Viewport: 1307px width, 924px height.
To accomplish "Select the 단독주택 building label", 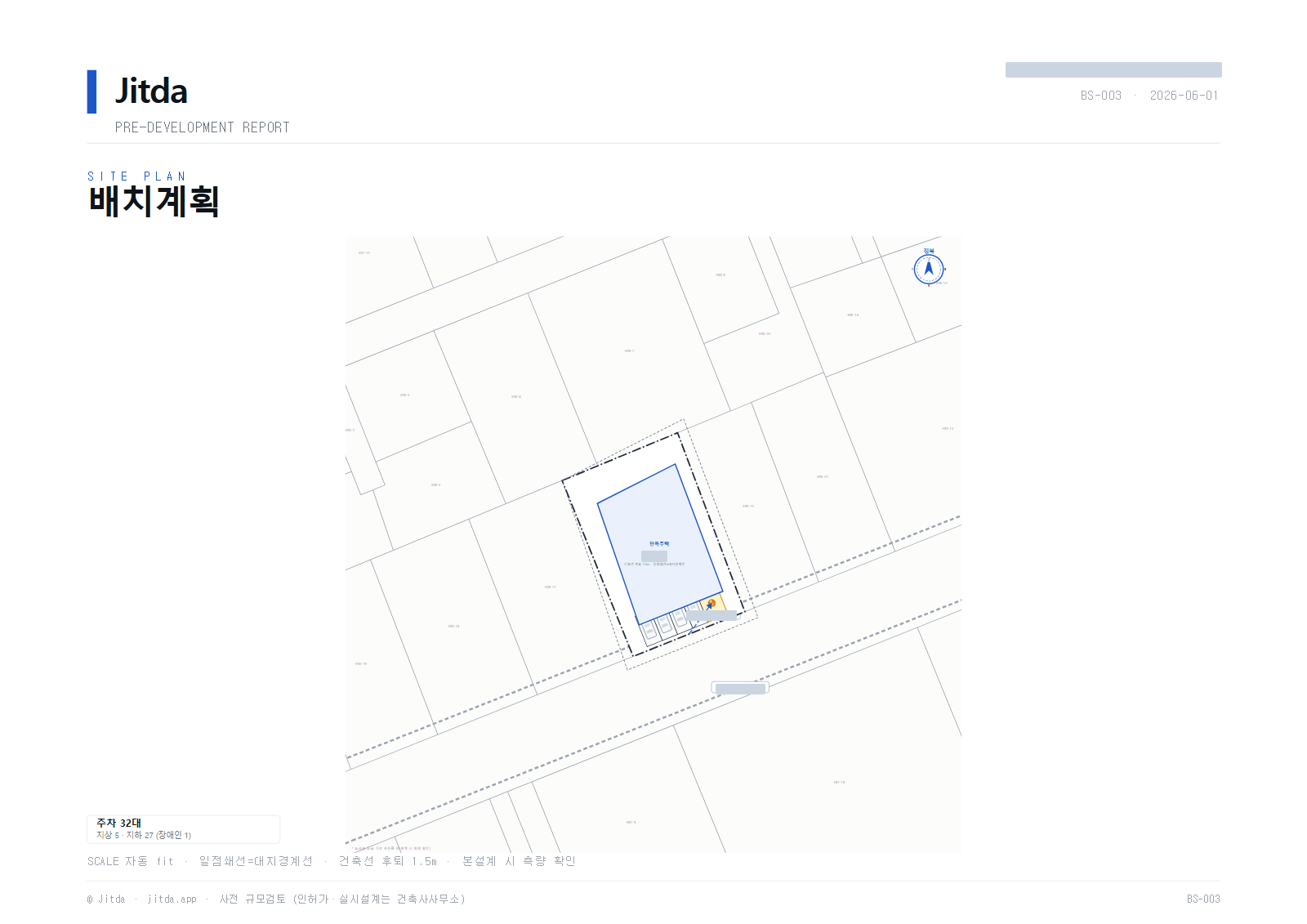I will pyautogui.click(x=659, y=543).
